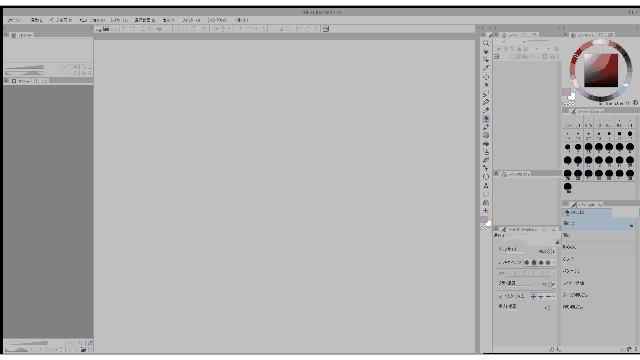The height and width of the screenshot is (360, 640).
Task: Open the File menu
Action: point(15,20)
